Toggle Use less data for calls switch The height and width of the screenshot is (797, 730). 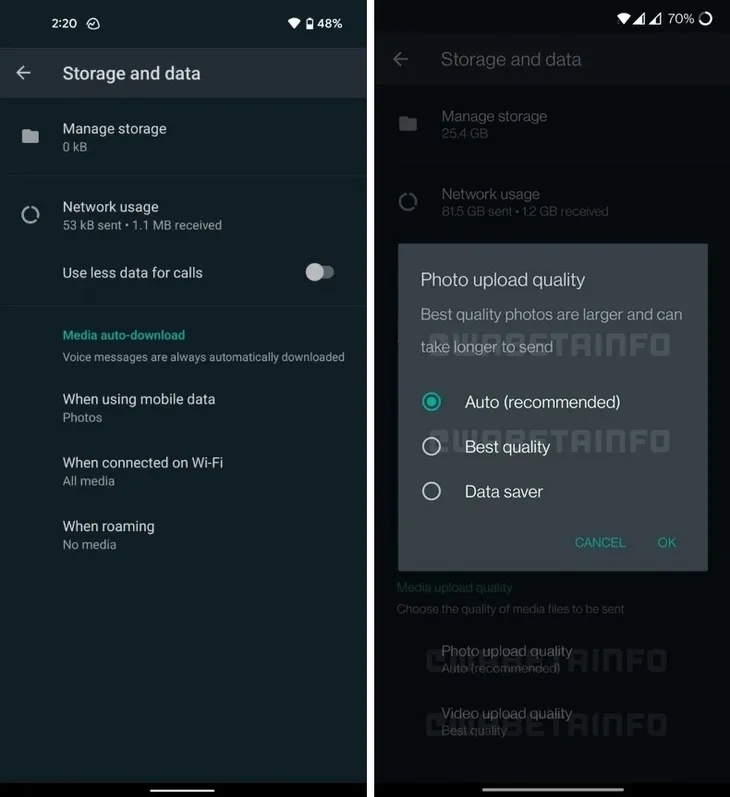point(320,272)
